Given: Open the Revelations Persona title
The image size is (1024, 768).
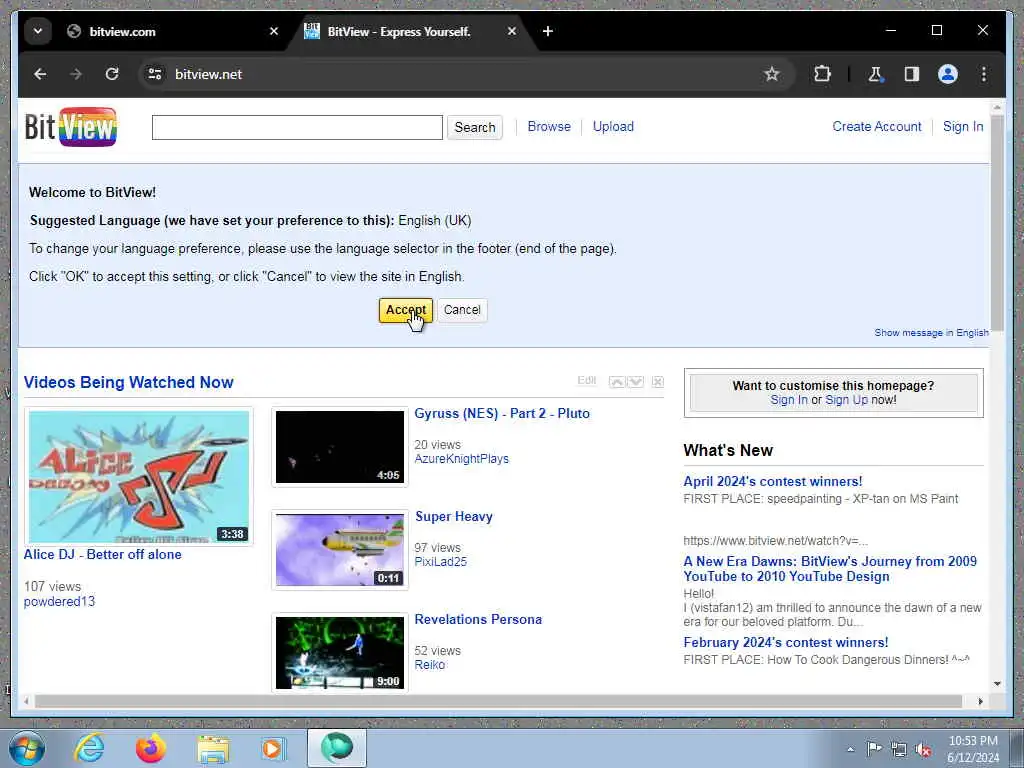Looking at the screenshot, I should (478, 619).
